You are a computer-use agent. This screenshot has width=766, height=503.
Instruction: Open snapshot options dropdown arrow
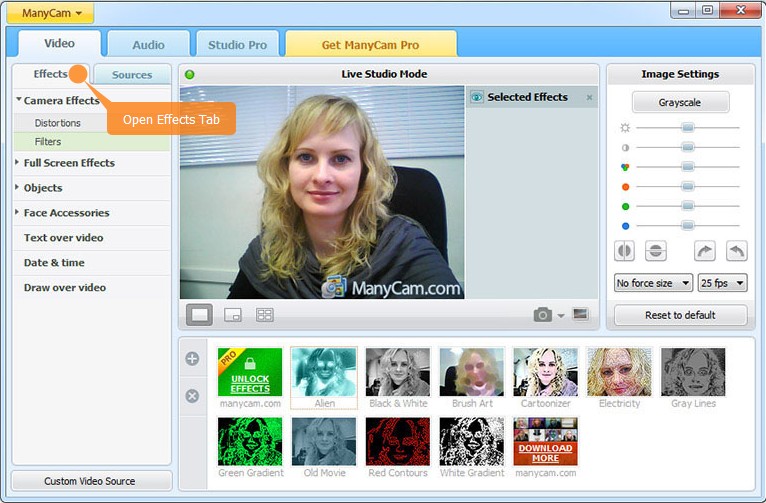coord(561,315)
